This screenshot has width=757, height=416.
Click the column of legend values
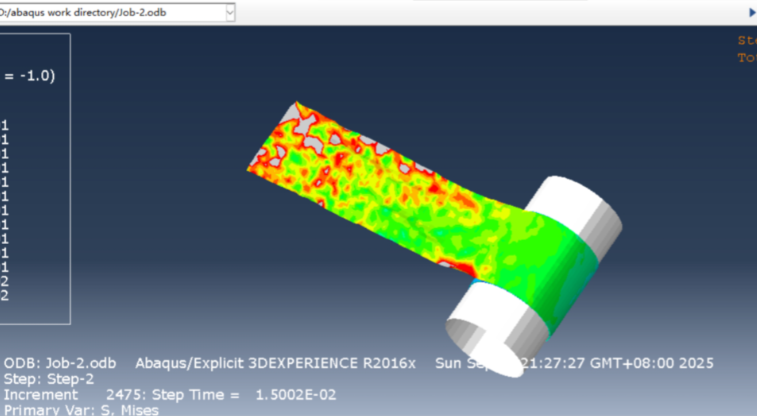point(5,210)
